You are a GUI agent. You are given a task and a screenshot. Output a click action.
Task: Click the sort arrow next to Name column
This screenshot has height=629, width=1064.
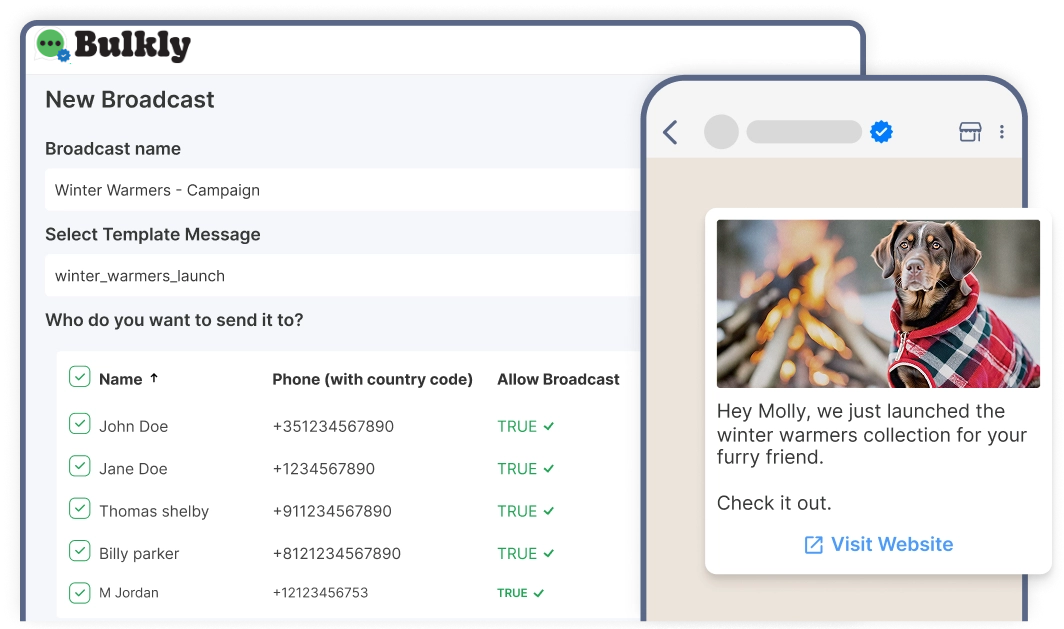coord(154,378)
